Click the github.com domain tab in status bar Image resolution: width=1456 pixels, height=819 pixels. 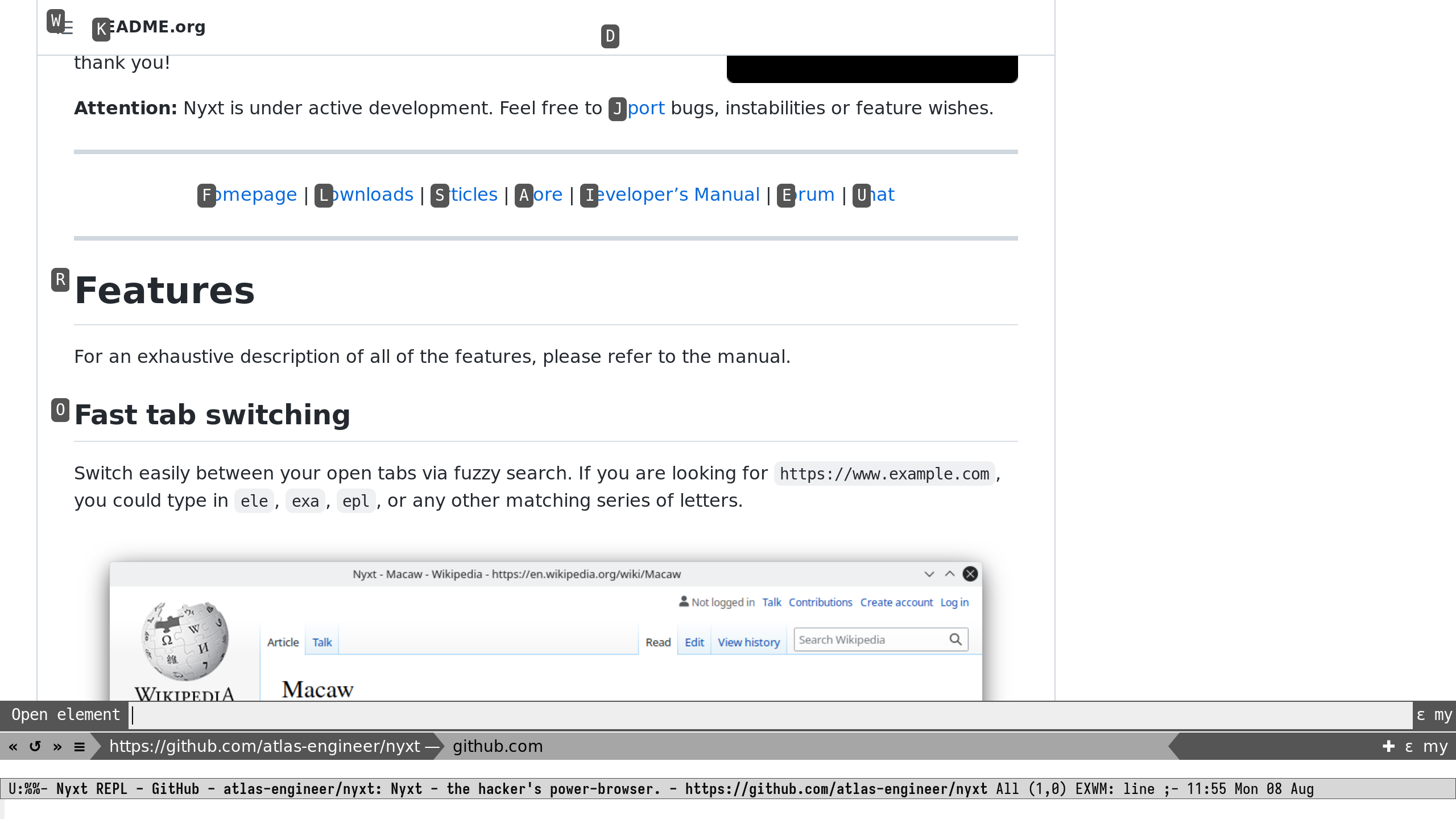(x=498, y=747)
